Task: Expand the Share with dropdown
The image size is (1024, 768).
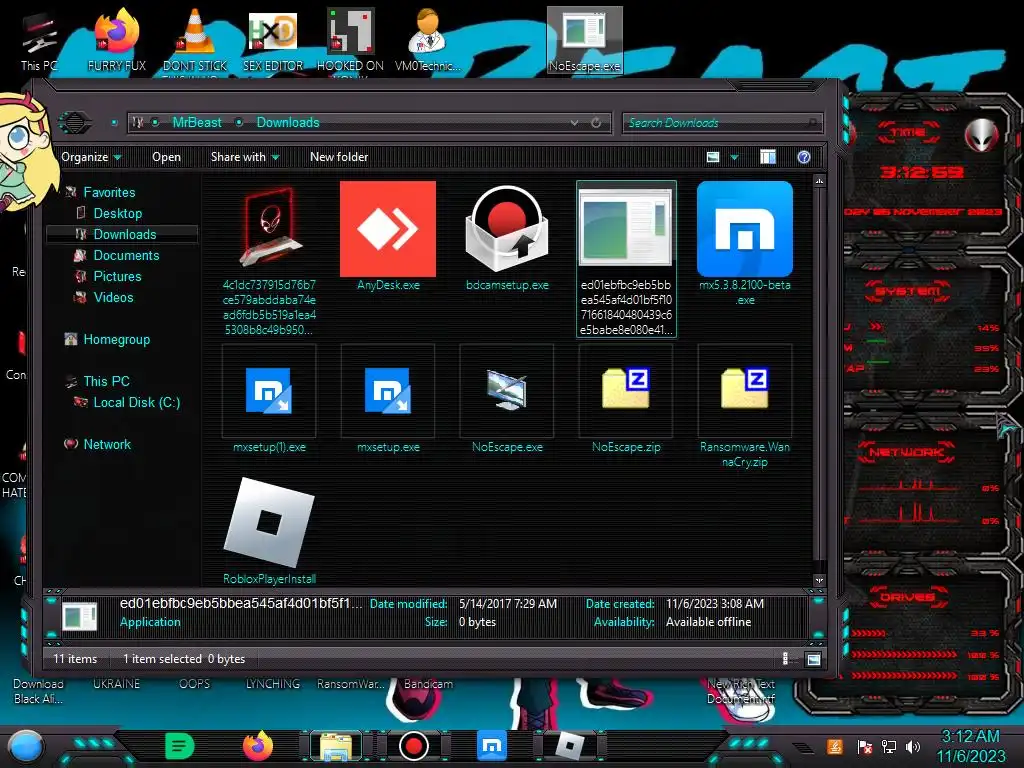Action: (x=245, y=157)
